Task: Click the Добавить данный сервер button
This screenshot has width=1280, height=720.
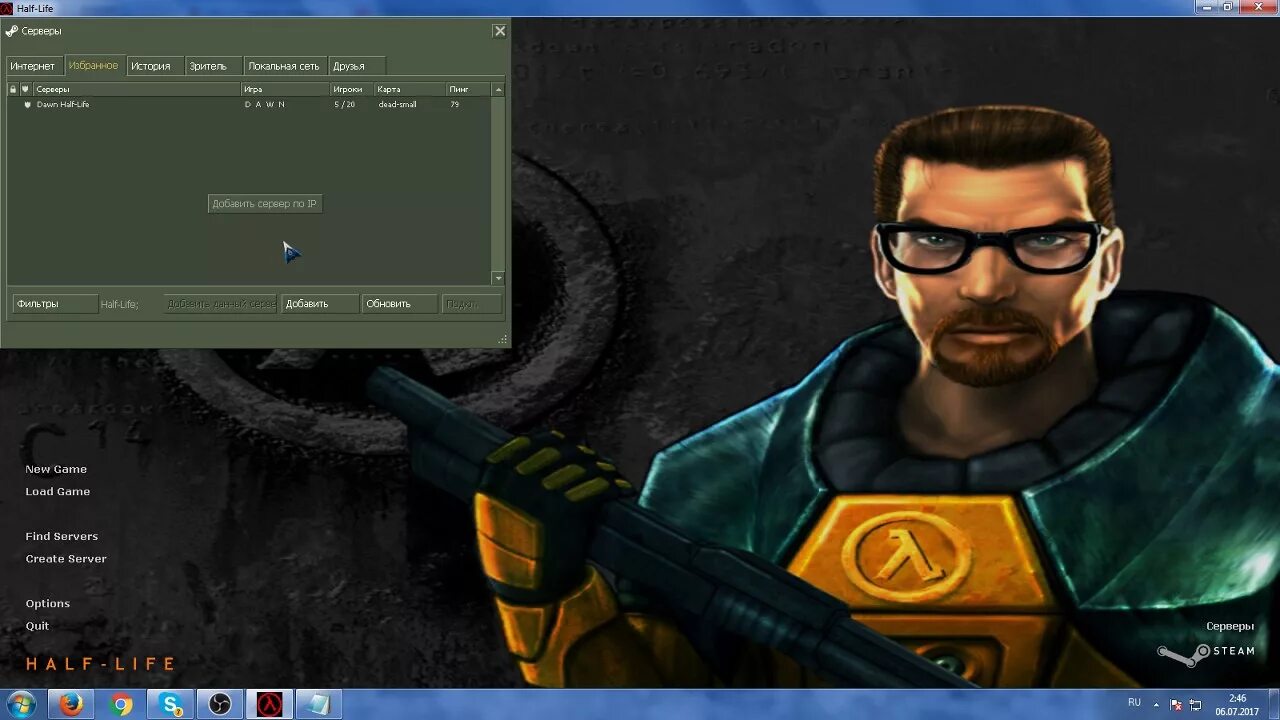Action: pos(220,304)
